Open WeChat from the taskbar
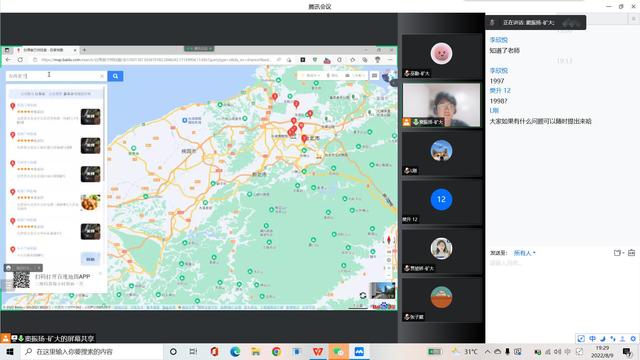 pyautogui.click(x=338, y=351)
